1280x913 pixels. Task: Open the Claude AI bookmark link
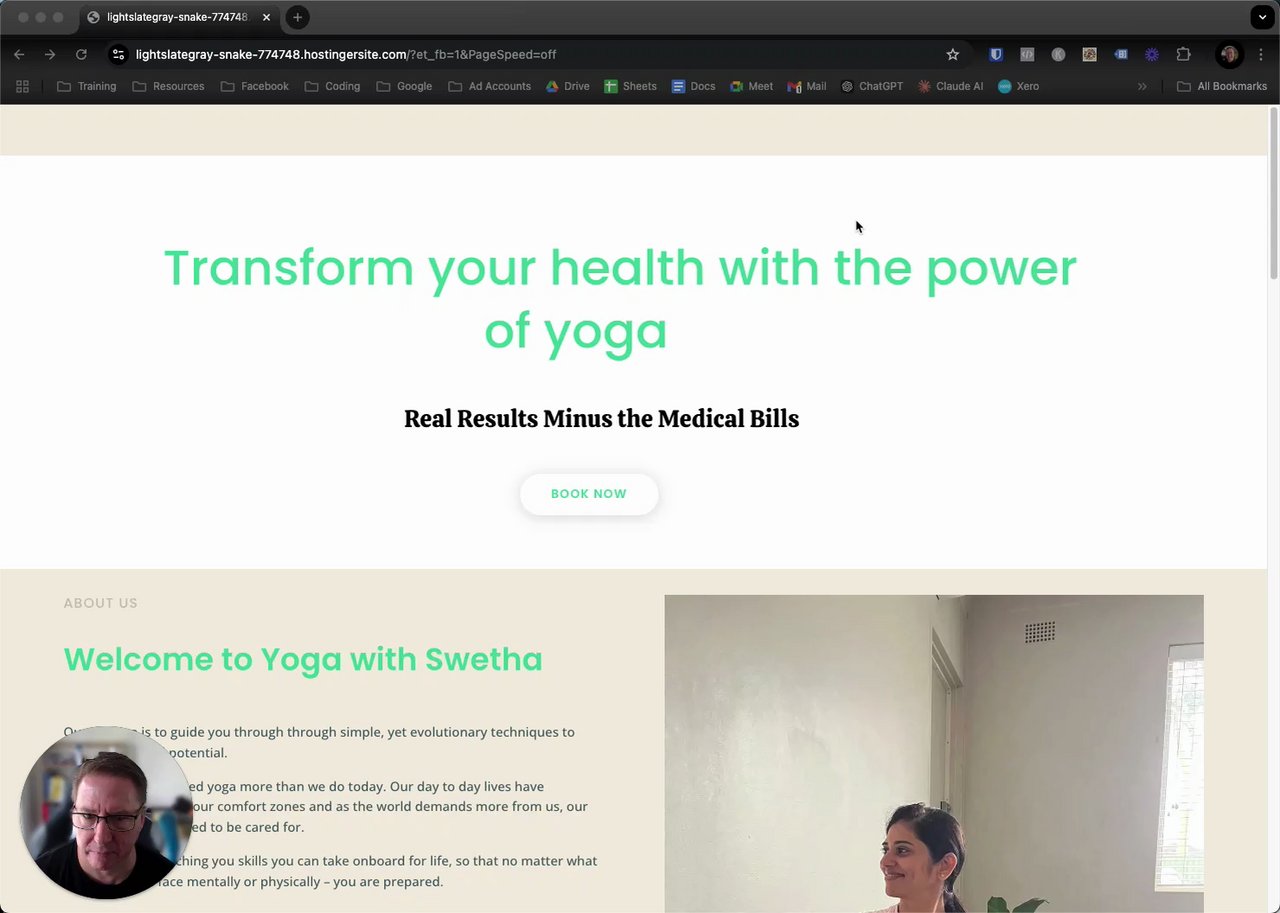950,86
